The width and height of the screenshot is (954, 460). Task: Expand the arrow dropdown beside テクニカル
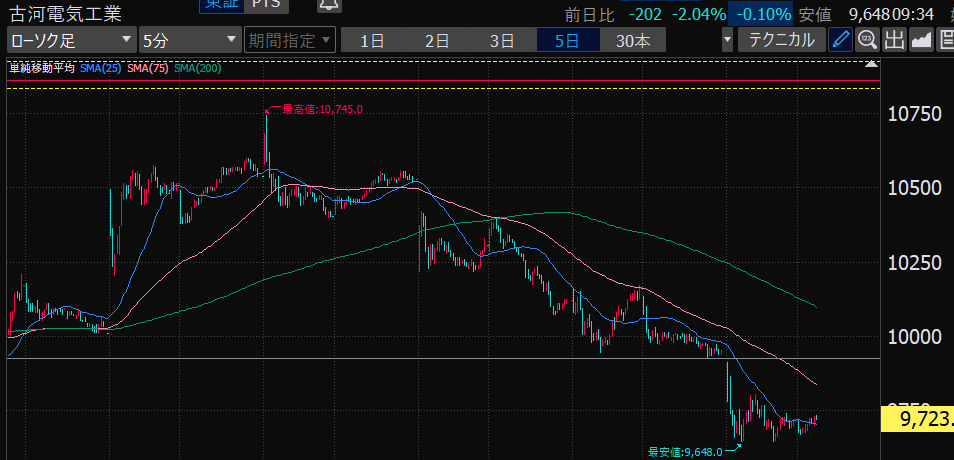click(727, 41)
